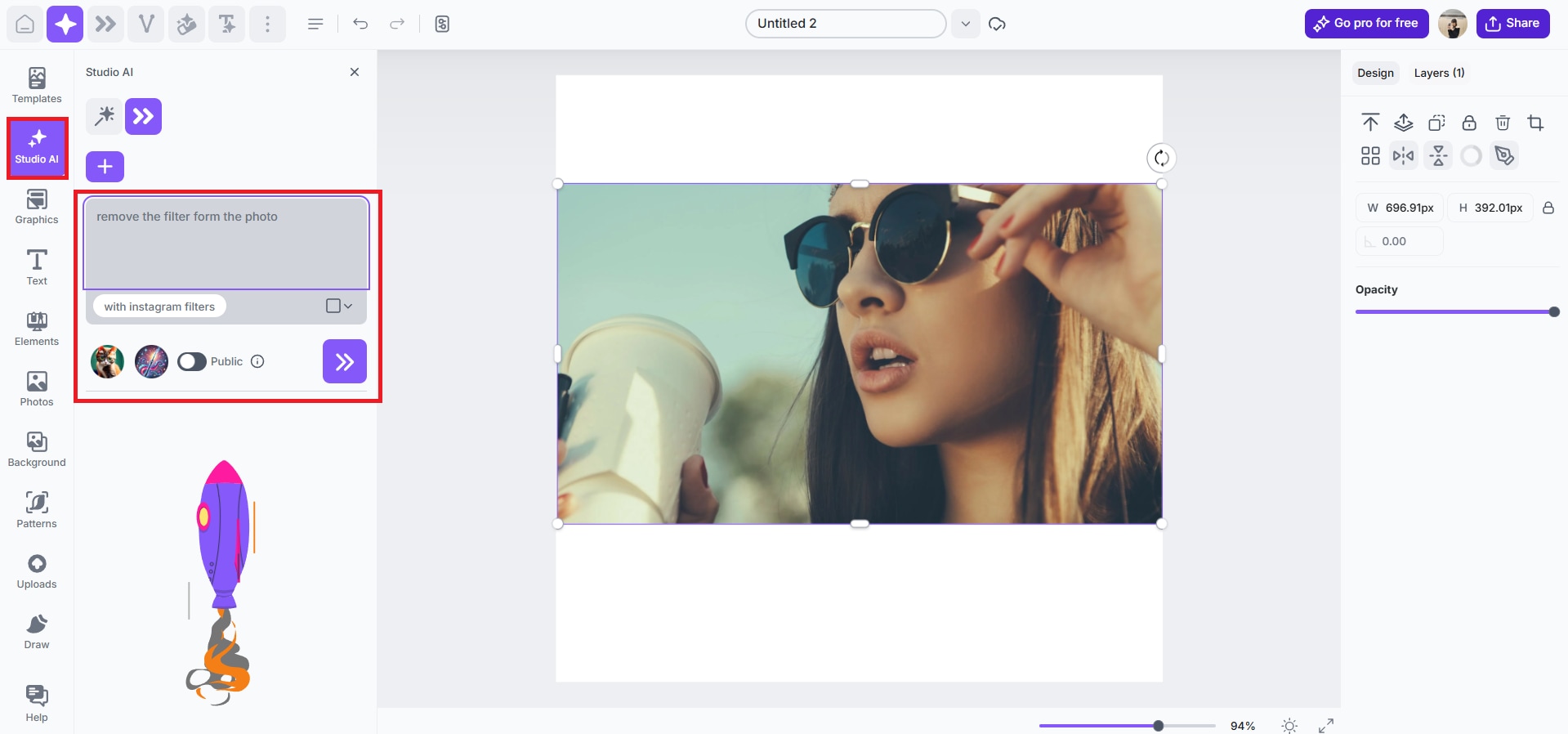Flip the image vertically
The image size is (1568, 734).
(x=1439, y=155)
